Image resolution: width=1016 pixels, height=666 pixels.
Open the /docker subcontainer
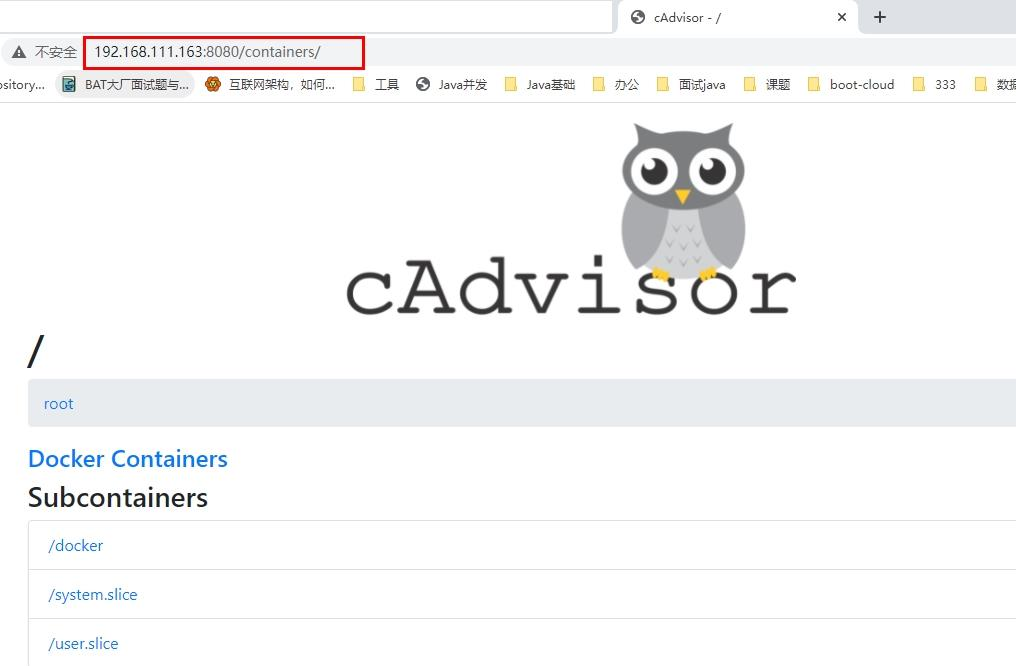coord(76,545)
